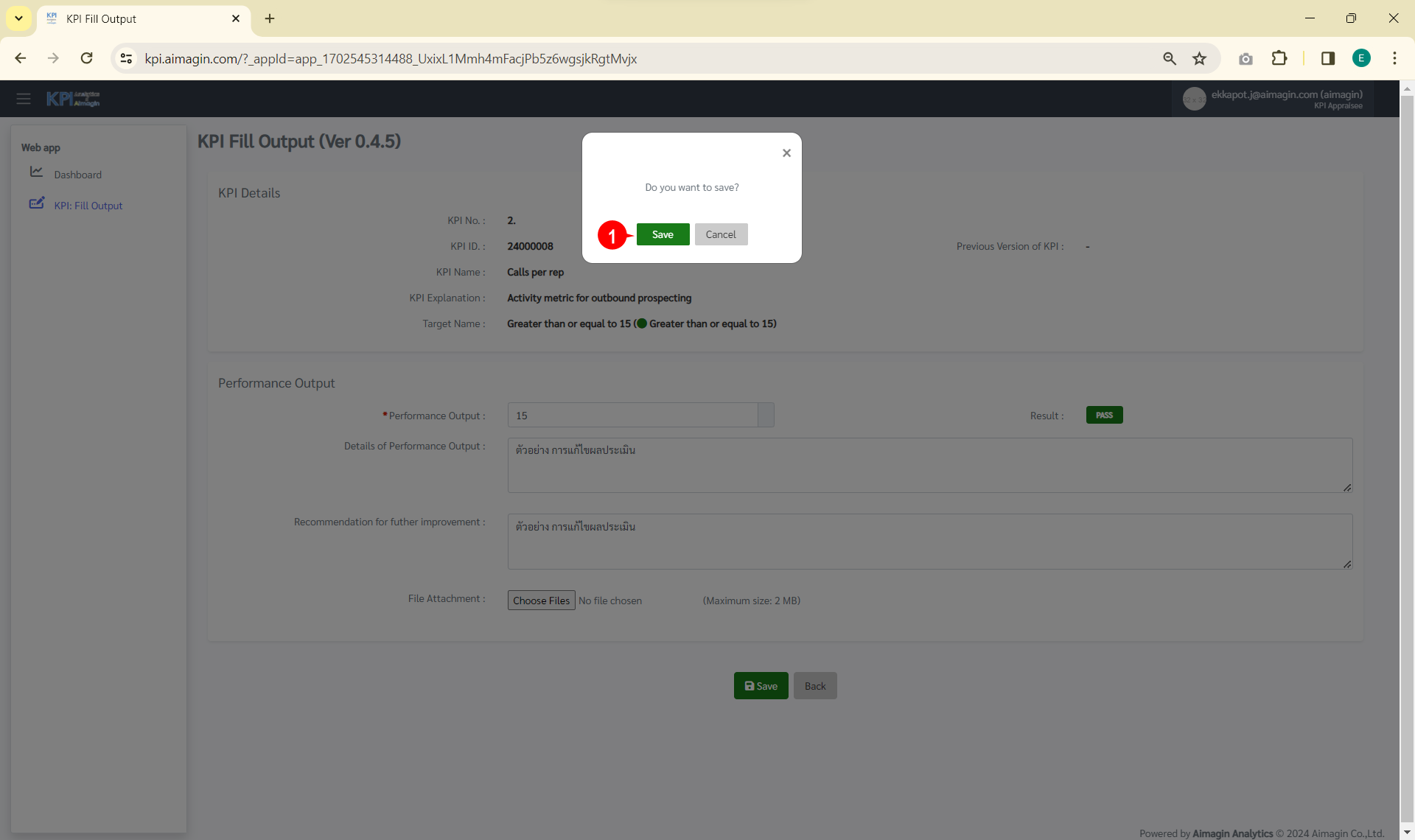Click the hamburger menu icon
The image size is (1415, 840).
[x=24, y=99]
